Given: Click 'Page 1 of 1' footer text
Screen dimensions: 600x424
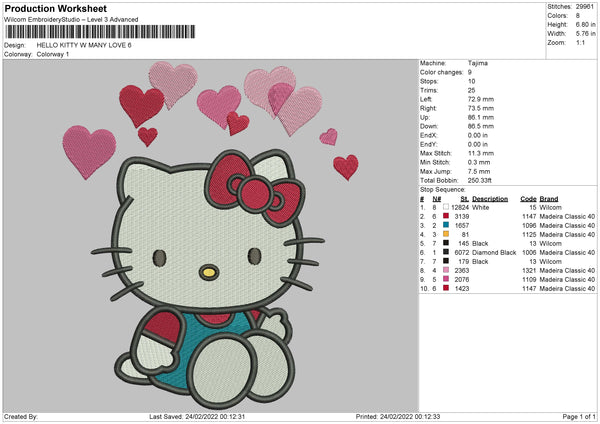Looking at the screenshot, I should point(579,417).
